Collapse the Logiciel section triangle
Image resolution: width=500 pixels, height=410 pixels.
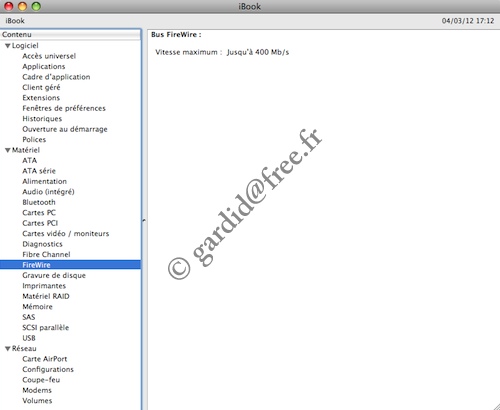8,46
